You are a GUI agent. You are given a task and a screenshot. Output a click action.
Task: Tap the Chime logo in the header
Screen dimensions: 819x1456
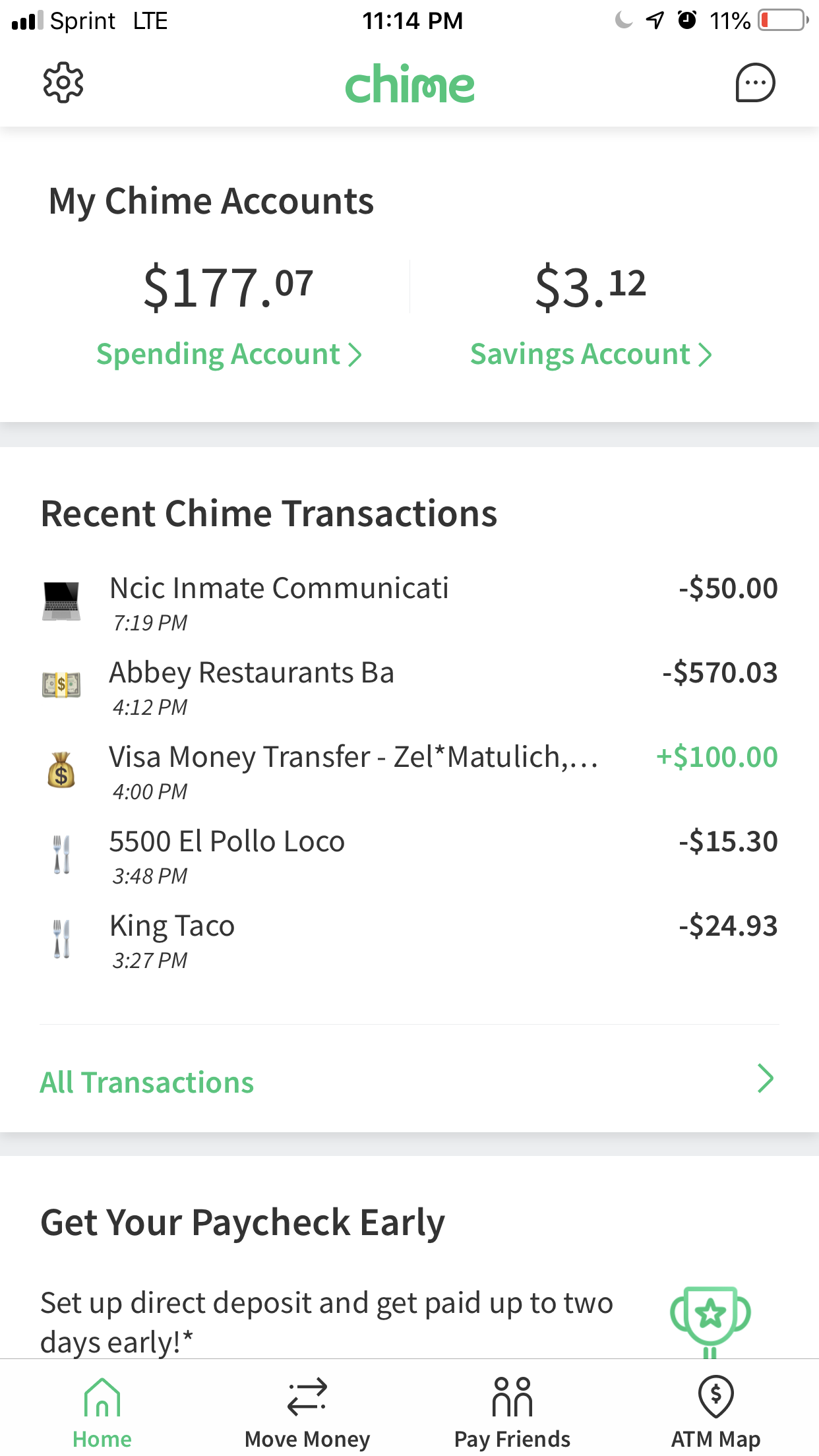click(x=409, y=84)
